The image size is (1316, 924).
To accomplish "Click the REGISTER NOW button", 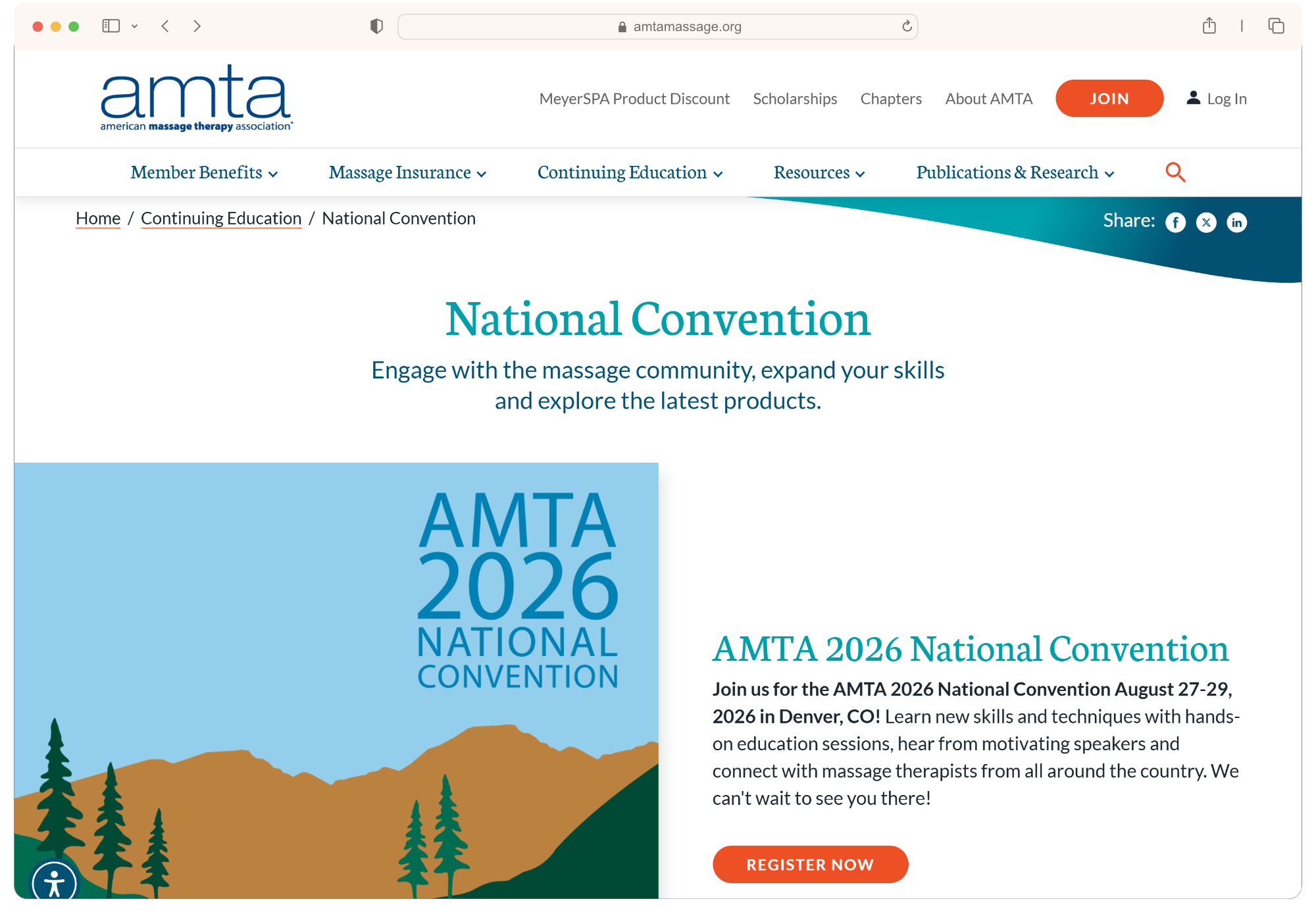I will click(810, 864).
